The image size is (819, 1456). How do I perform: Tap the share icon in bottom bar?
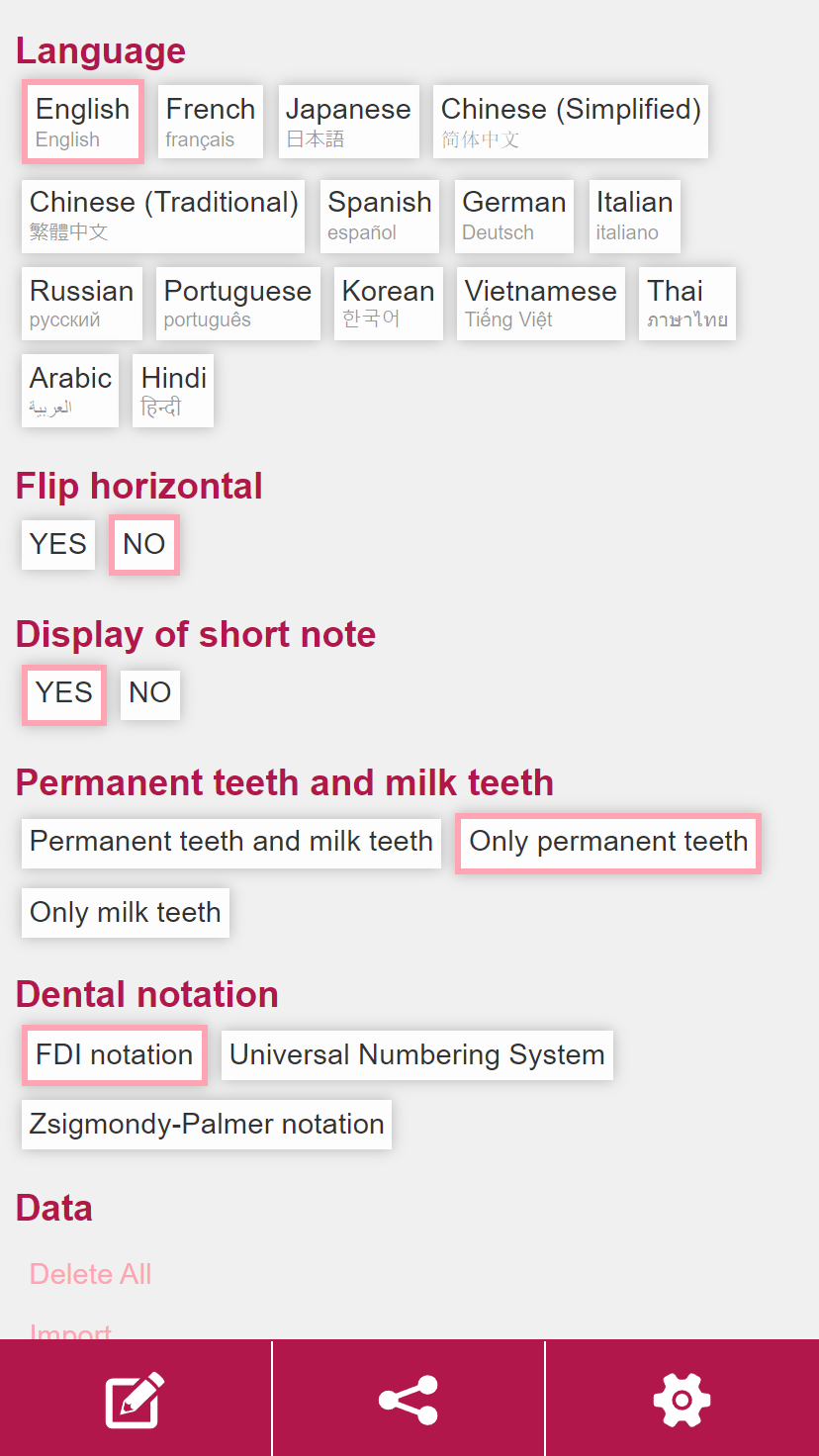tap(409, 1399)
